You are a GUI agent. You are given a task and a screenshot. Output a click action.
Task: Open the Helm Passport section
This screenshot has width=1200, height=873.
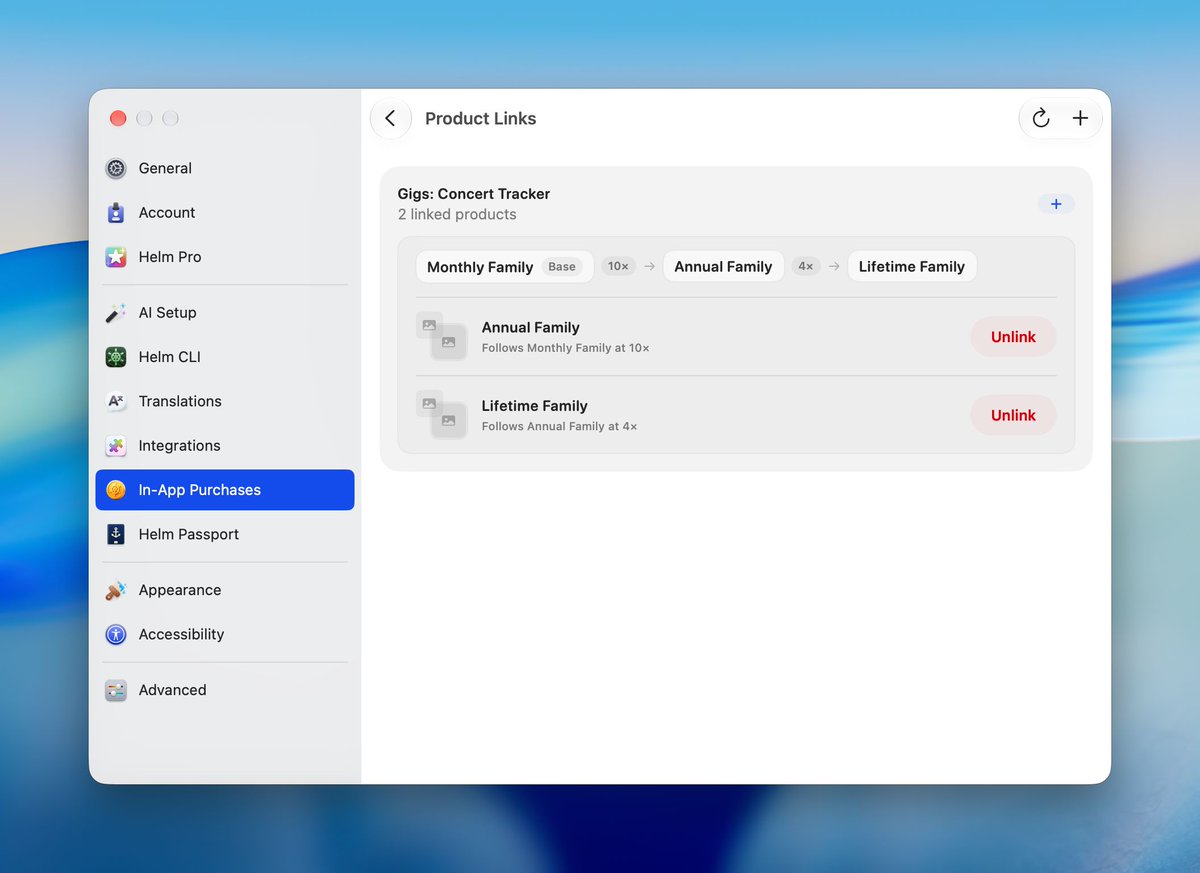tap(225, 534)
